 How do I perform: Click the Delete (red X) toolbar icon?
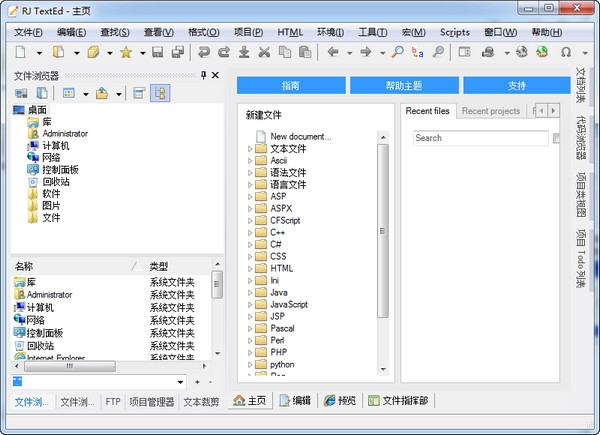pyautogui.click(x=264, y=52)
